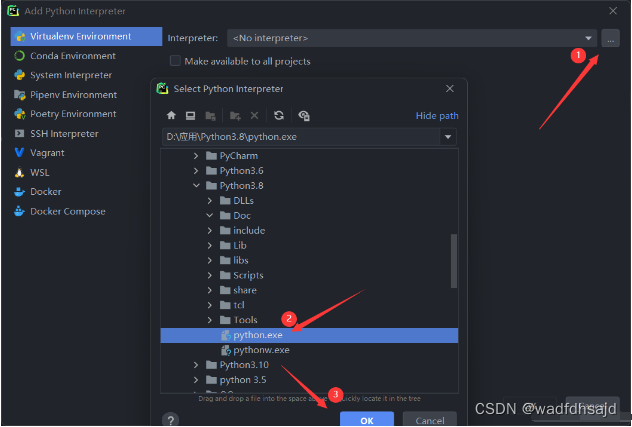Expand the Tools folder
The width and height of the screenshot is (632, 427).
210,320
